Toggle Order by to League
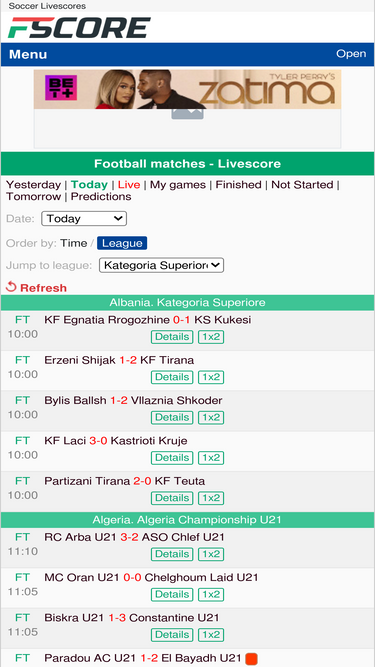375x667 pixels. pyautogui.click(x=122, y=243)
